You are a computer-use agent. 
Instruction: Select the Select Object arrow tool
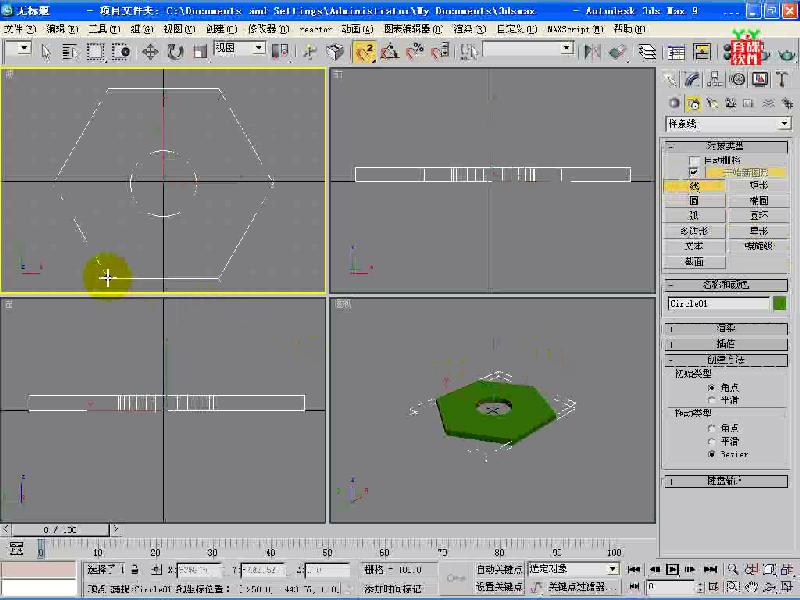click(x=46, y=52)
